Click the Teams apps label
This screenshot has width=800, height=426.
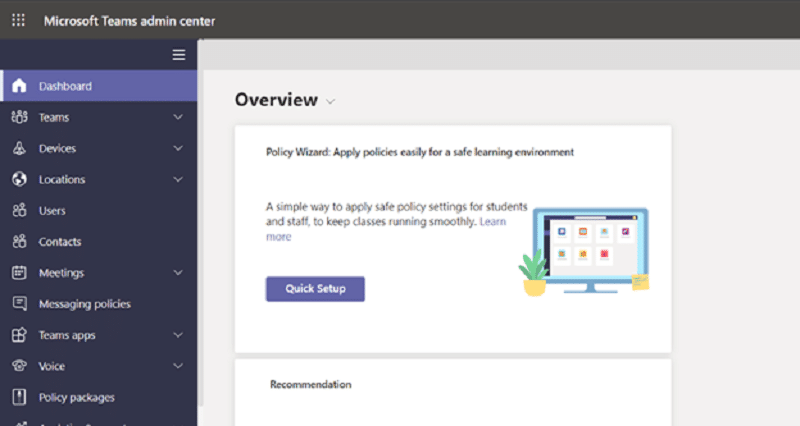(67, 335)
